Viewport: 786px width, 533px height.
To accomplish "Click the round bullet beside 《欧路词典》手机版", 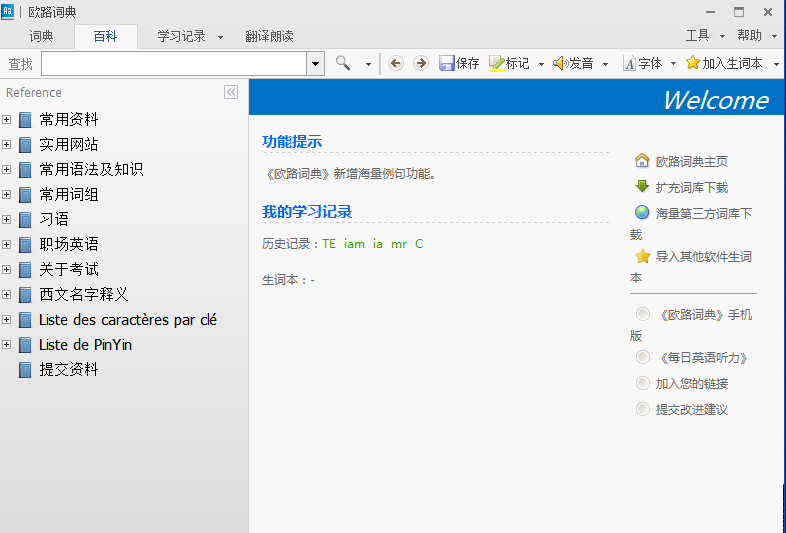I will pos(643,314).
